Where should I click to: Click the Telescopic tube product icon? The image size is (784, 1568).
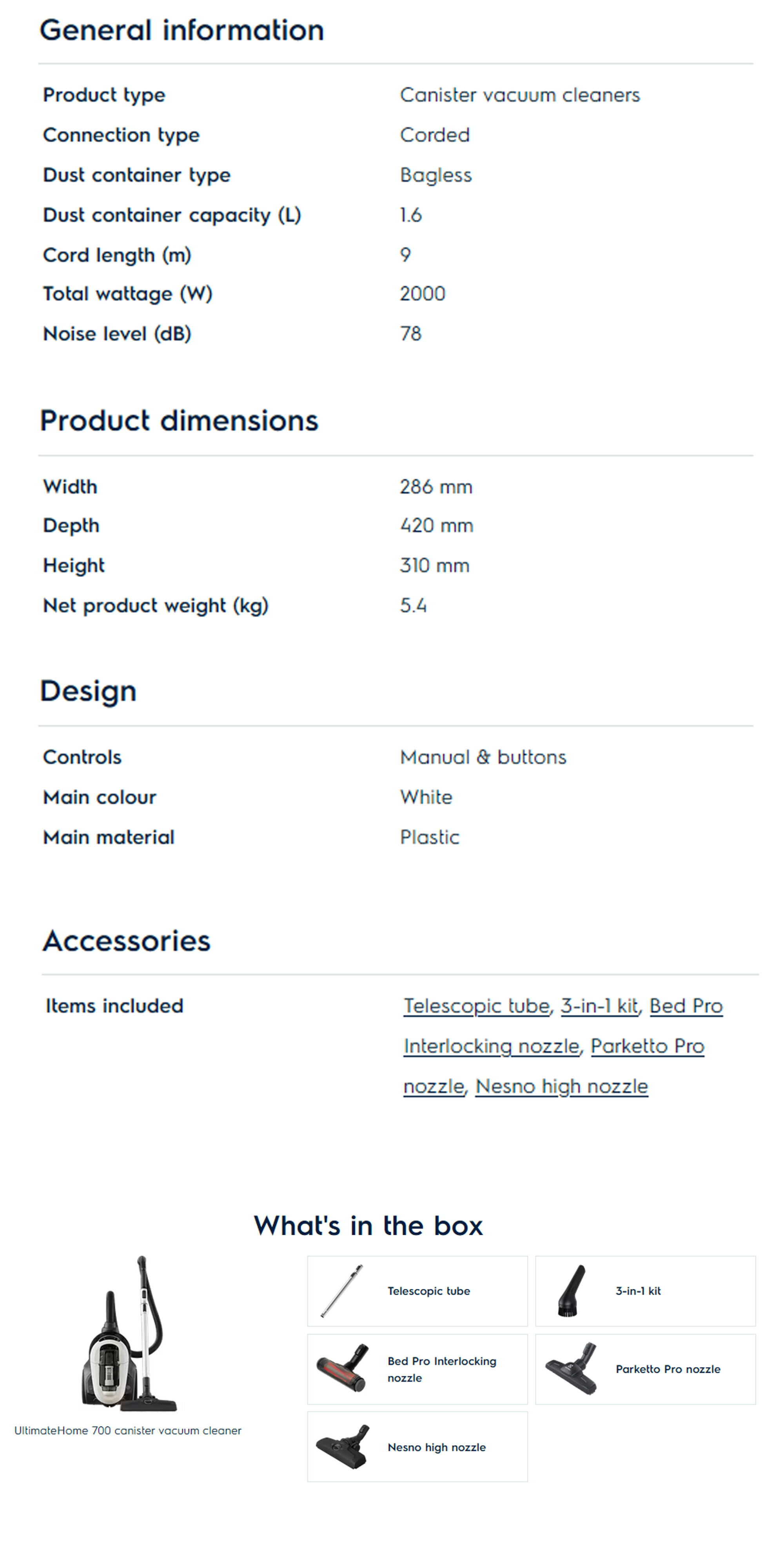point(341,1290)
